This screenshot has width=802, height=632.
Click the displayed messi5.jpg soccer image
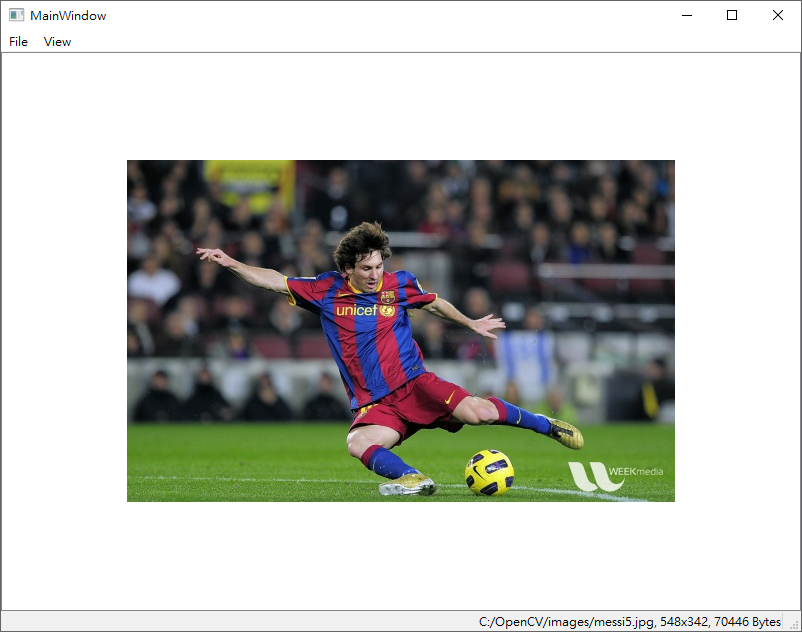[400, 331]
